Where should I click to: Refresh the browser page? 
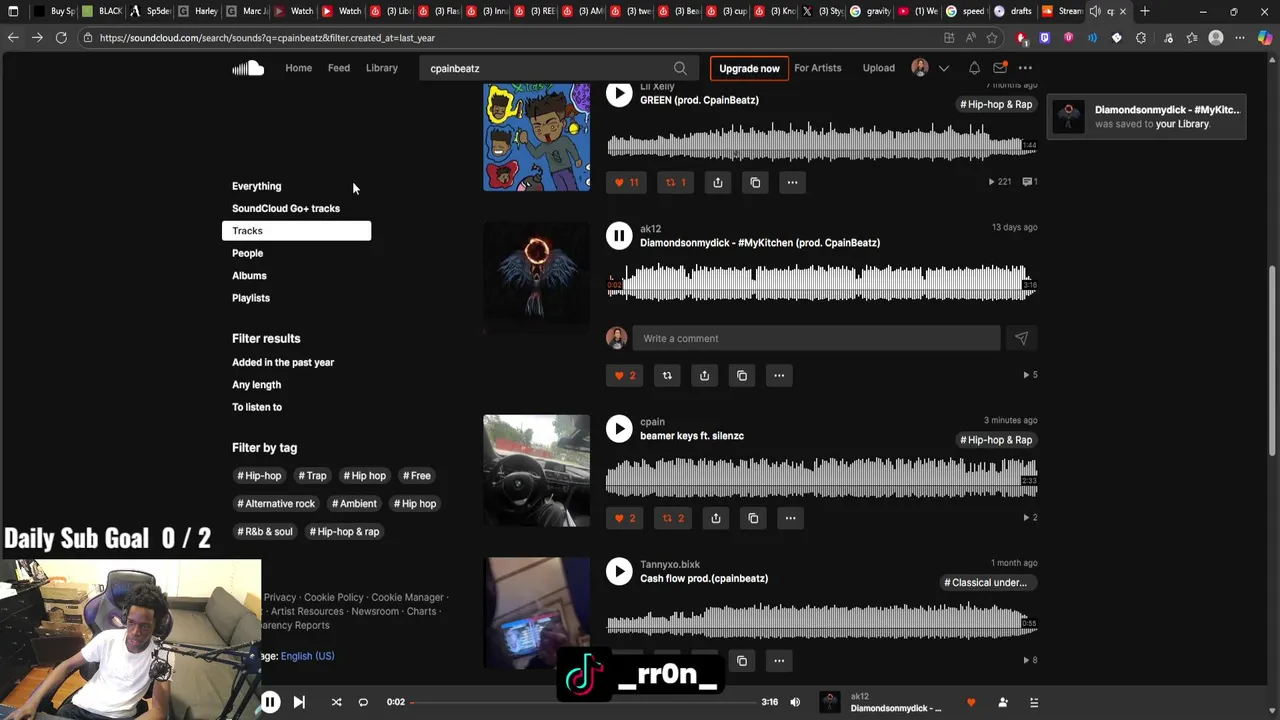tap(61, 37)
